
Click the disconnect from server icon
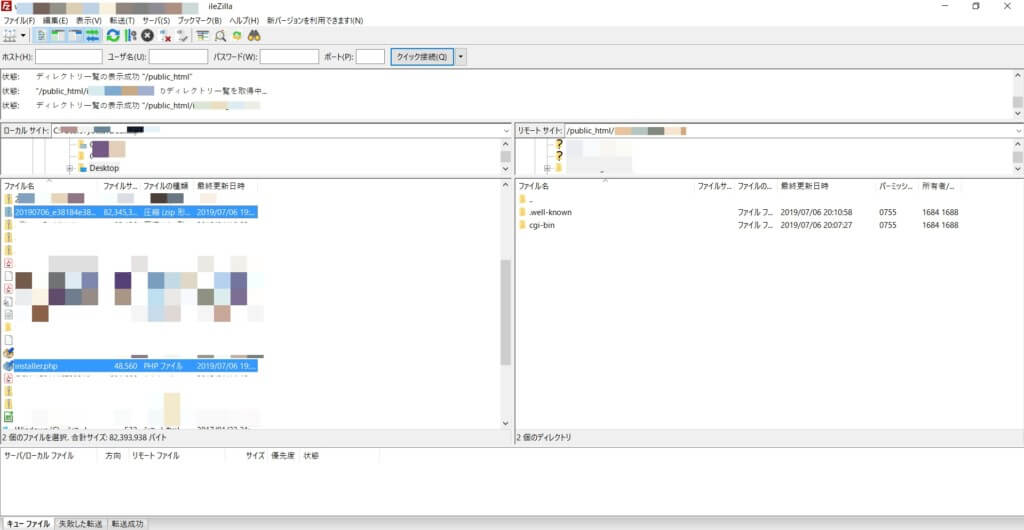pos(166,35)
